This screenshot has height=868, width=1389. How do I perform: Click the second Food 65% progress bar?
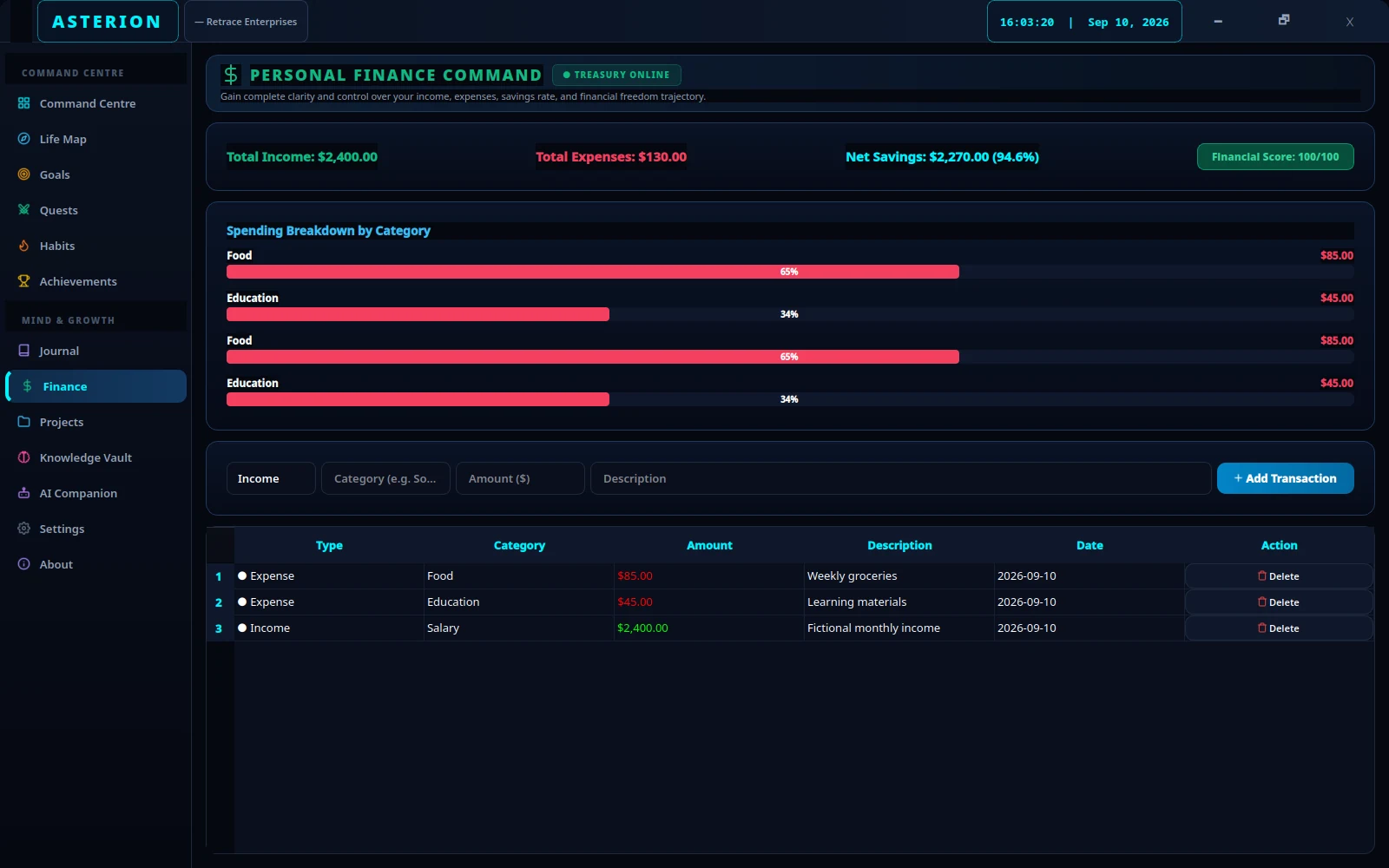(x=790, y=357)
